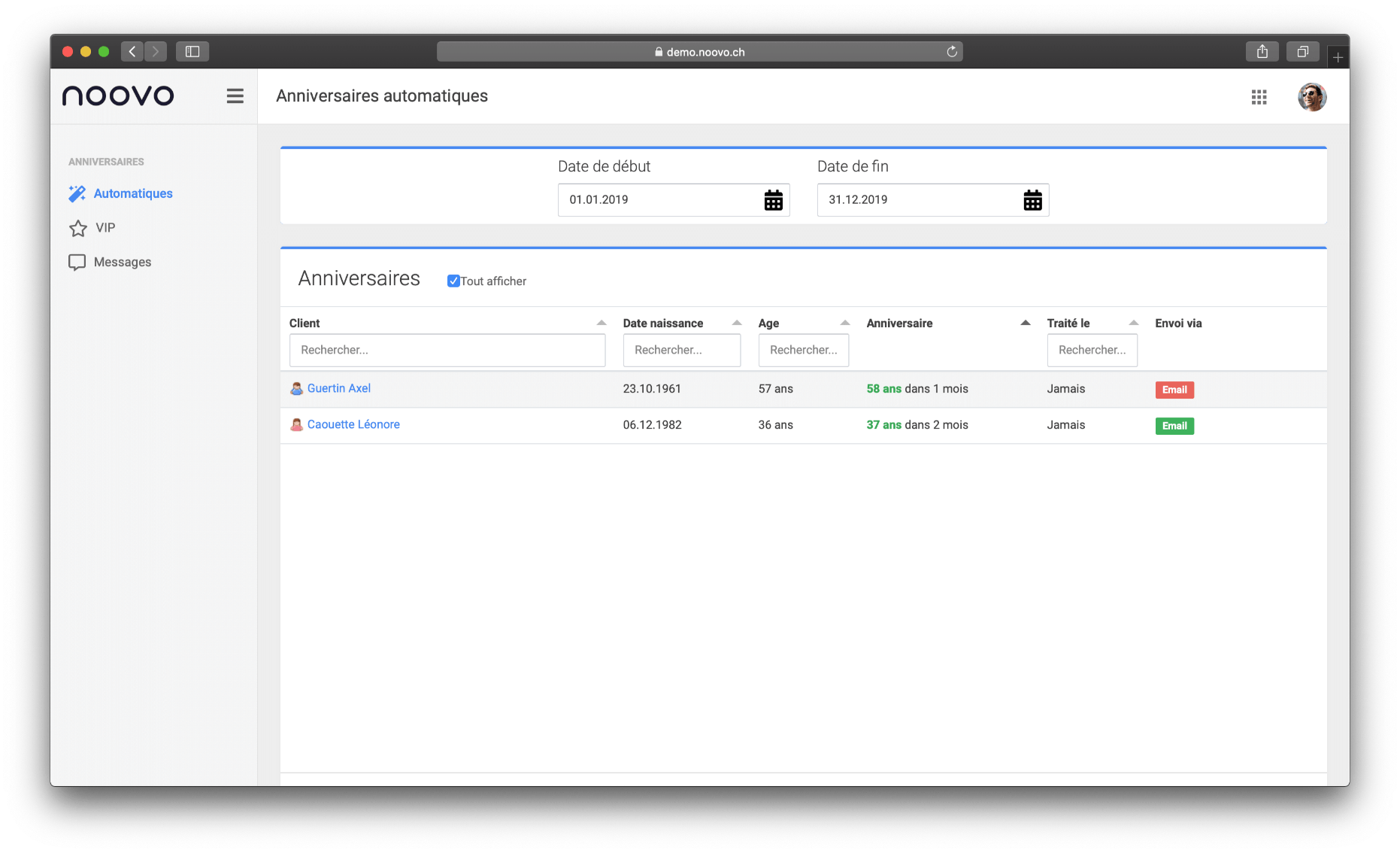Sort by Date naissance column arrow
The width and height of the screenshot is (1400, 853).
[x=736, y=323]
